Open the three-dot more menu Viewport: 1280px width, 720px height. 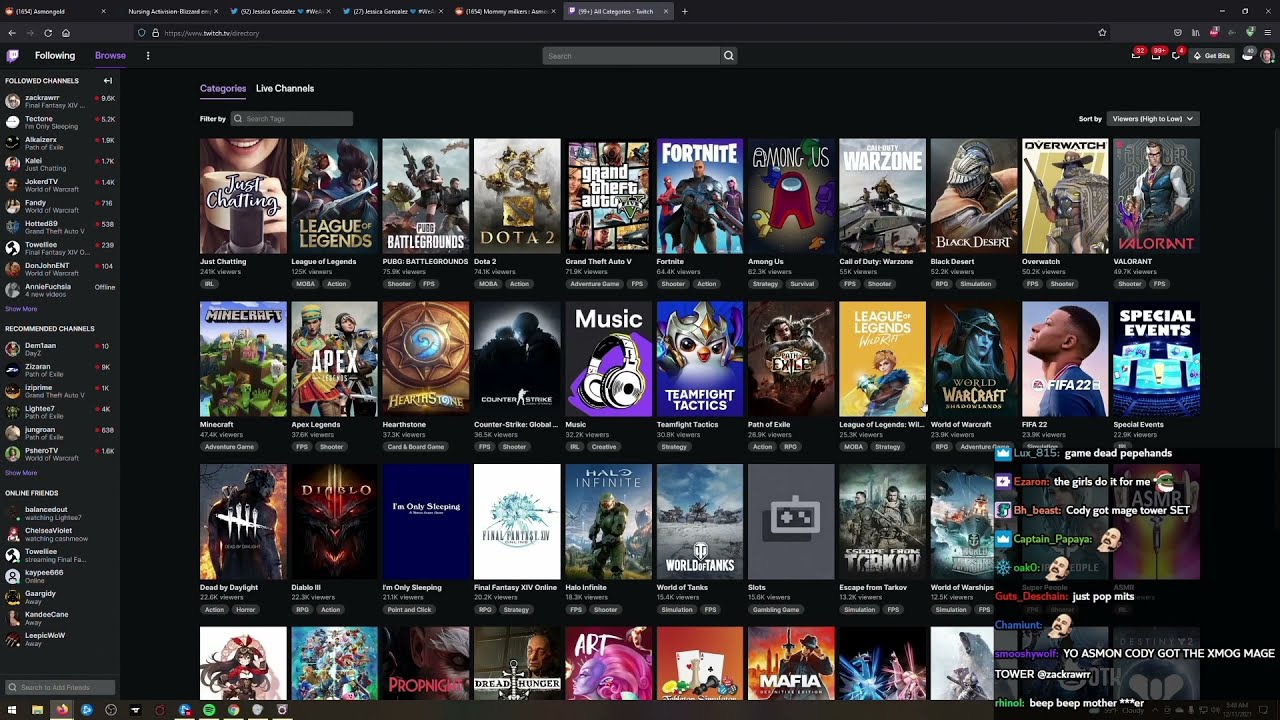coord(148,56)
